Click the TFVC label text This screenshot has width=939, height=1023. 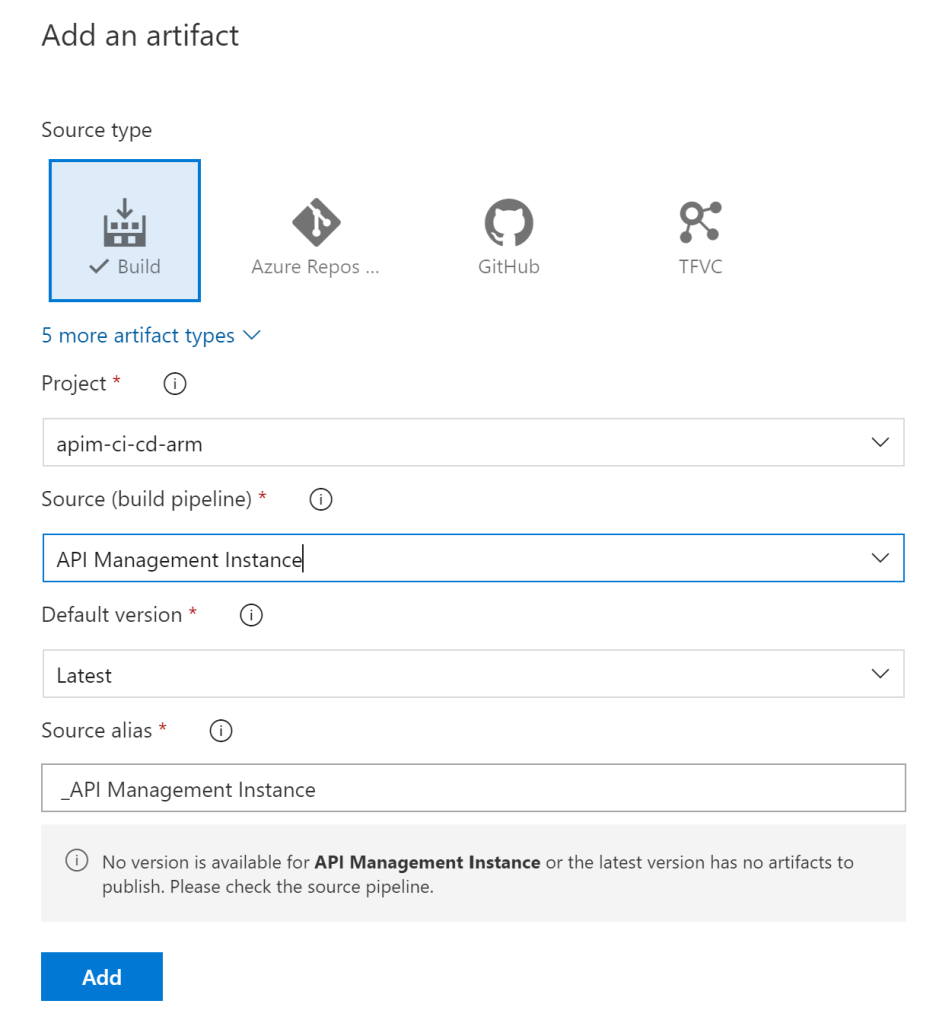pos(700,267)
